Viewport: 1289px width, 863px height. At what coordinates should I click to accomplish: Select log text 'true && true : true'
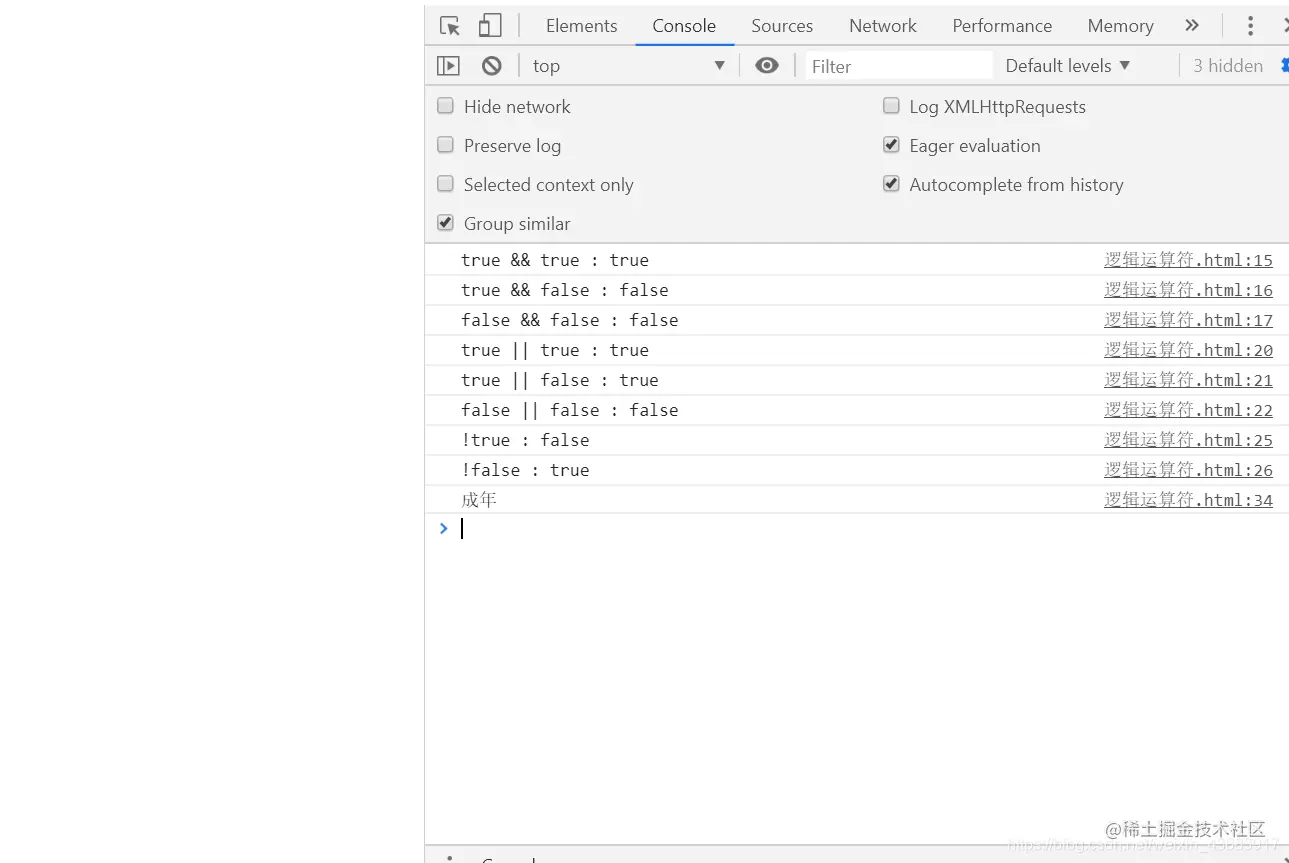coord(555,260)
